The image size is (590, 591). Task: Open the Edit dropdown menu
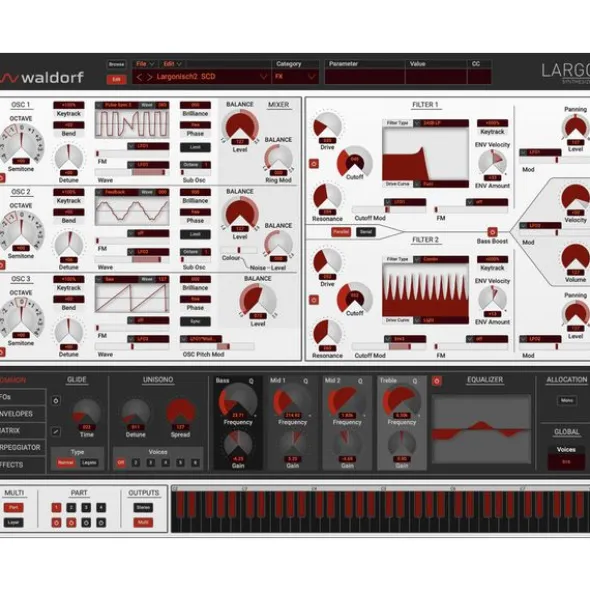click(172, 64)
